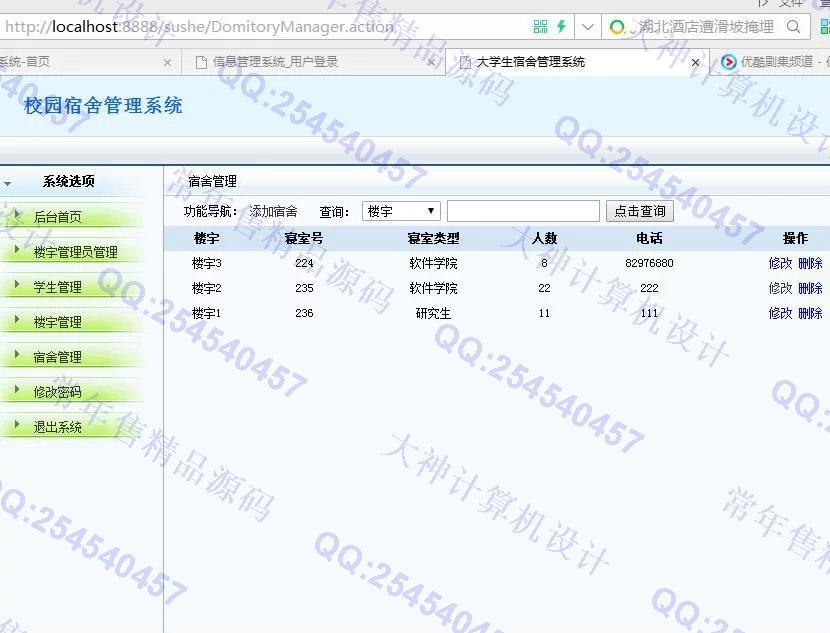Click the QR code icon in address bar

pos(540,26)
